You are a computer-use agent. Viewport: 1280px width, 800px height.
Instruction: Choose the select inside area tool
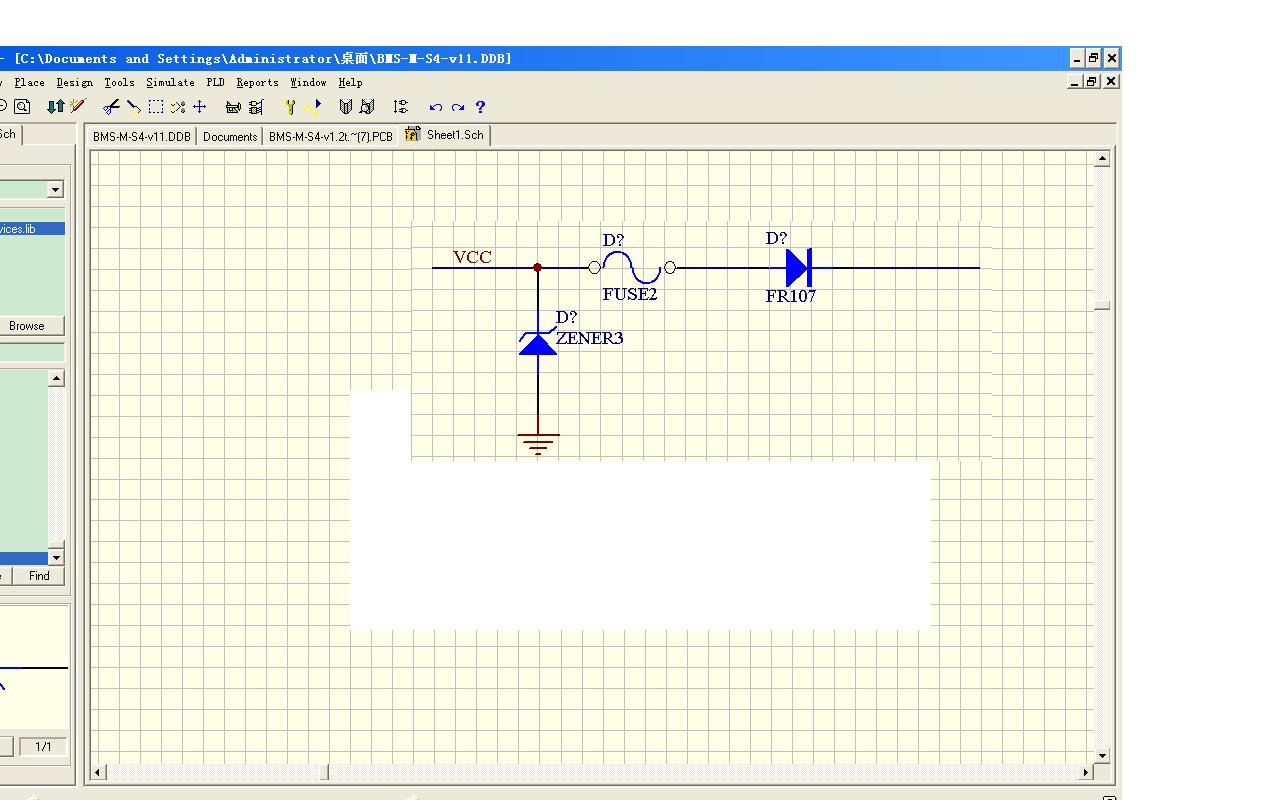point(156,106)
